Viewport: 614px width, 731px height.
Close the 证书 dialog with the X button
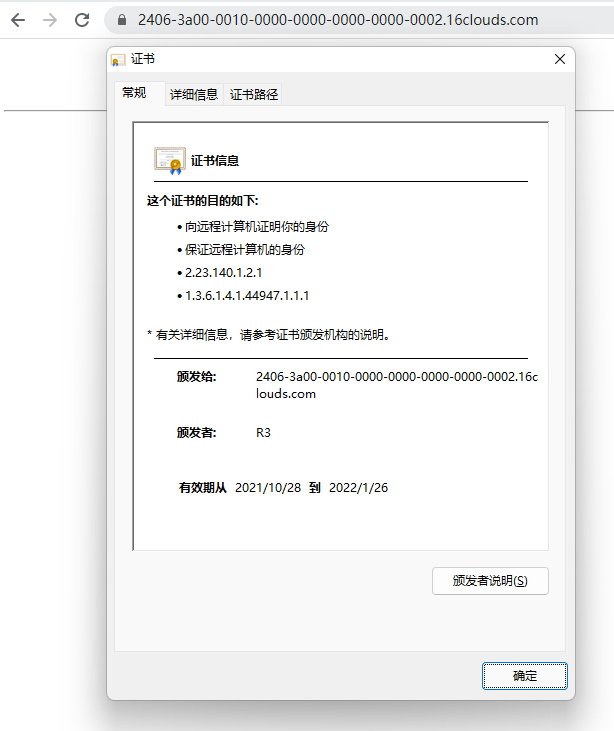click(560, 59)
